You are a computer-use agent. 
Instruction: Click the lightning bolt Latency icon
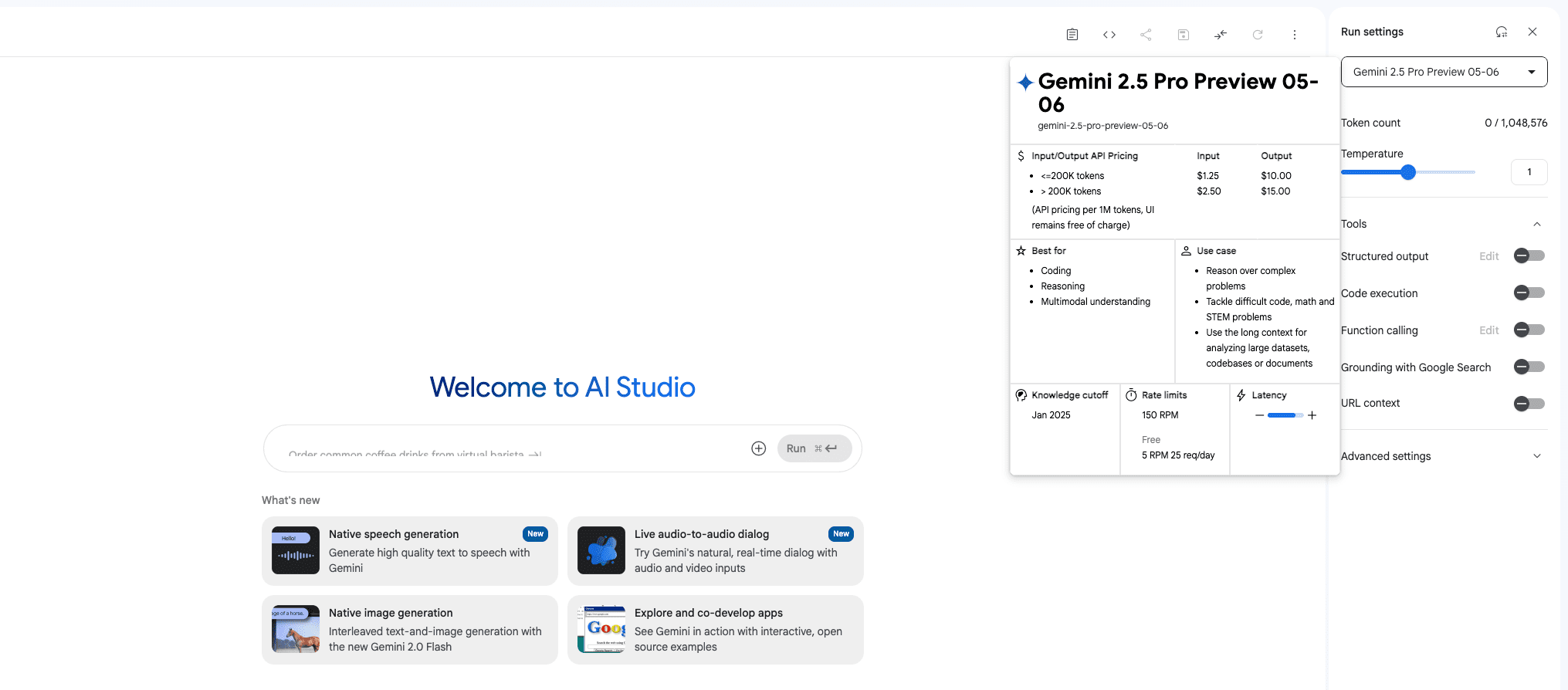tap(1241, 395)
